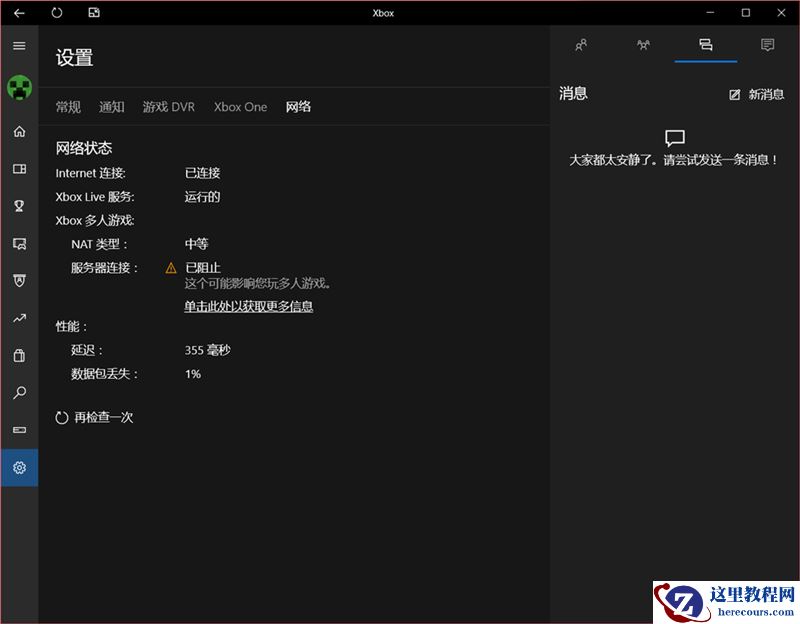Click the back arrow in the title bar
The image size is (800, 624).
coord(20,13)
